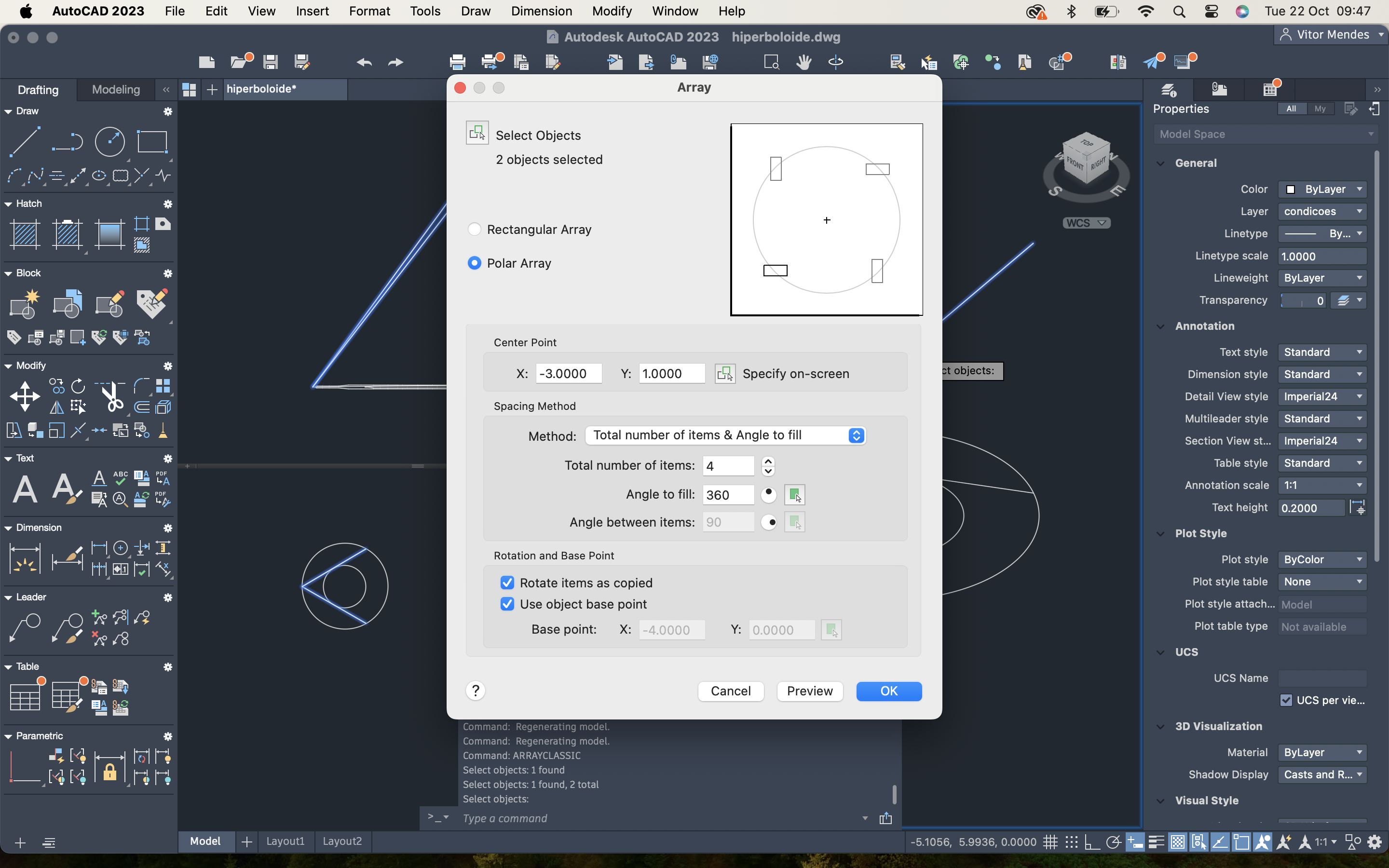Select the Rectangle draw tool
The width and height of the screenshot is (1389, 868).
[x=152, y=141]
